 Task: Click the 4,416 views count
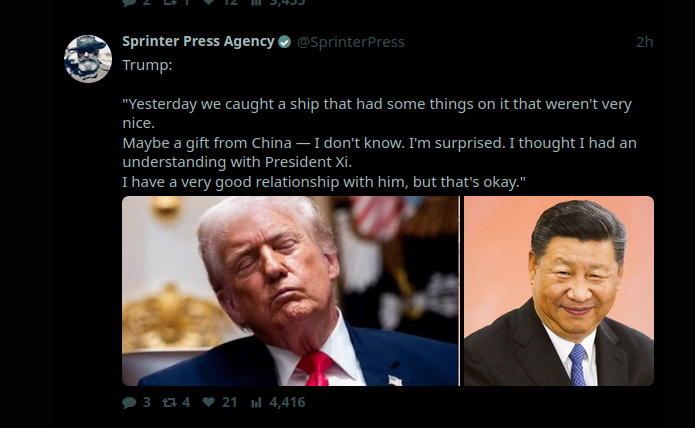click(x=287, y=402)
